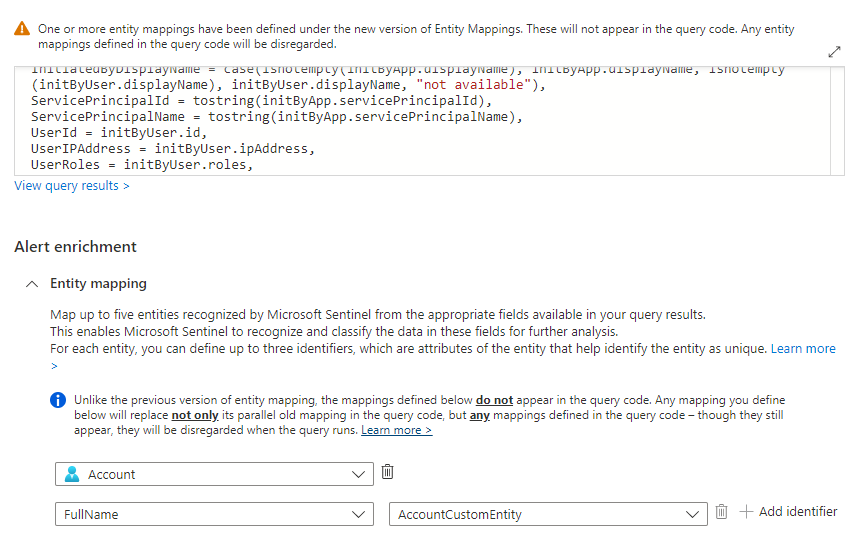Click the UserRoles line in query editor
This screenshot has width=862, height=540.
coord(140,165)
